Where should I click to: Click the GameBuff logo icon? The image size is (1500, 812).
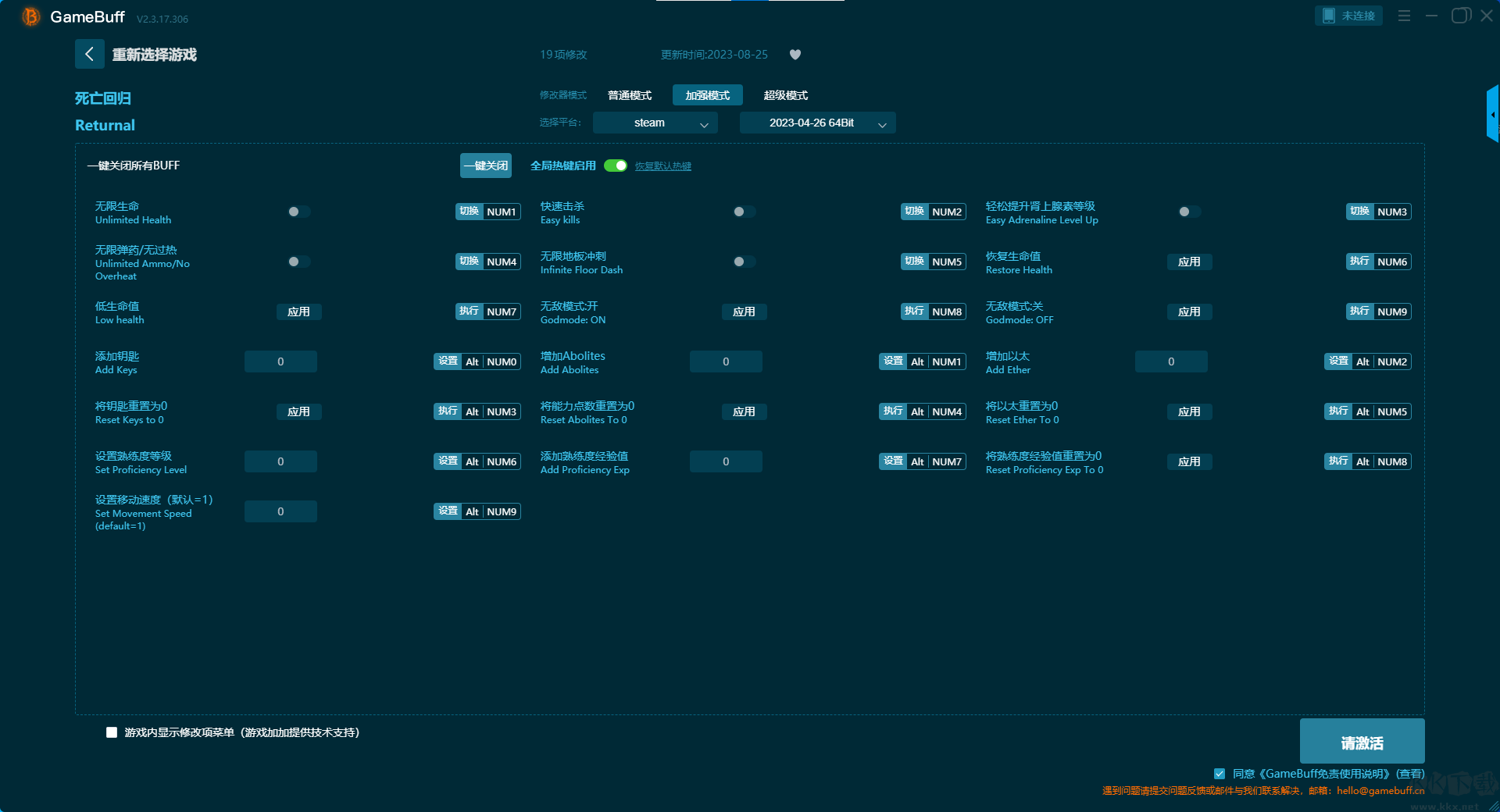tap(31, 16)
